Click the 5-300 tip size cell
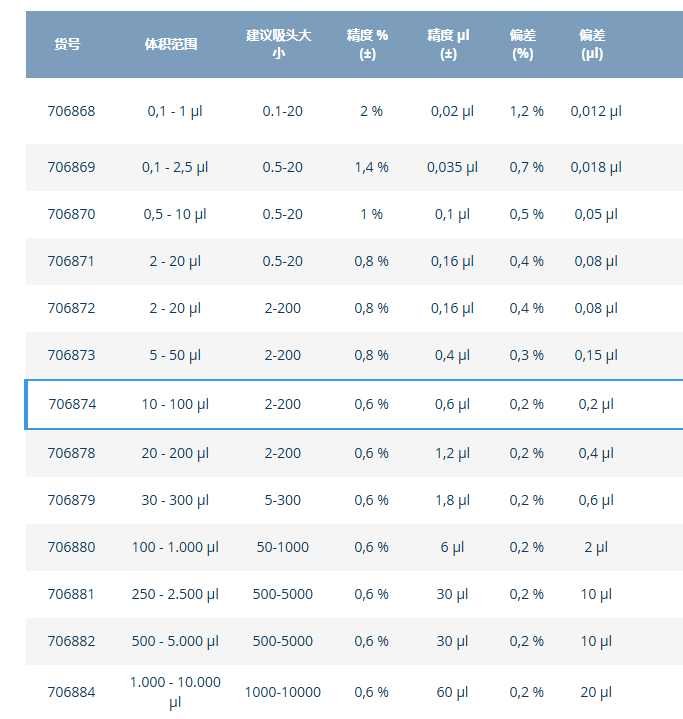The image size is (683, 719). (283, 500)
